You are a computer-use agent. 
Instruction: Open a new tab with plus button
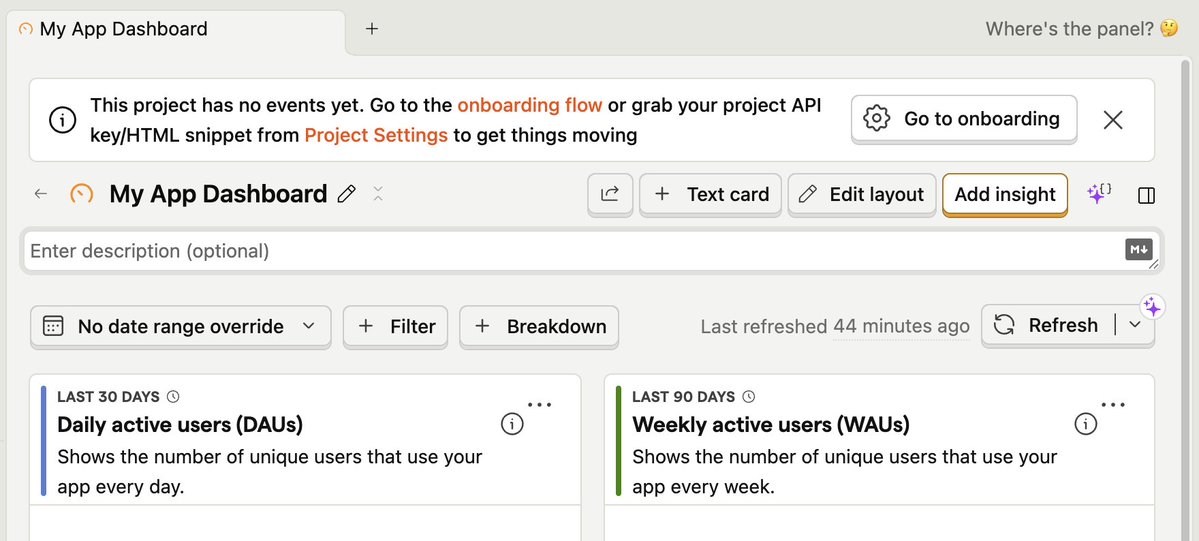[x=372, y=29]
